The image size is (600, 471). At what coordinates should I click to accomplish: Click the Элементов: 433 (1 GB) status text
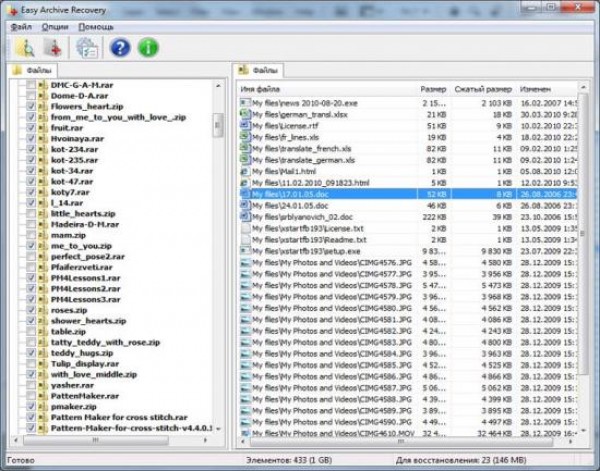click(x=289, y=460)
